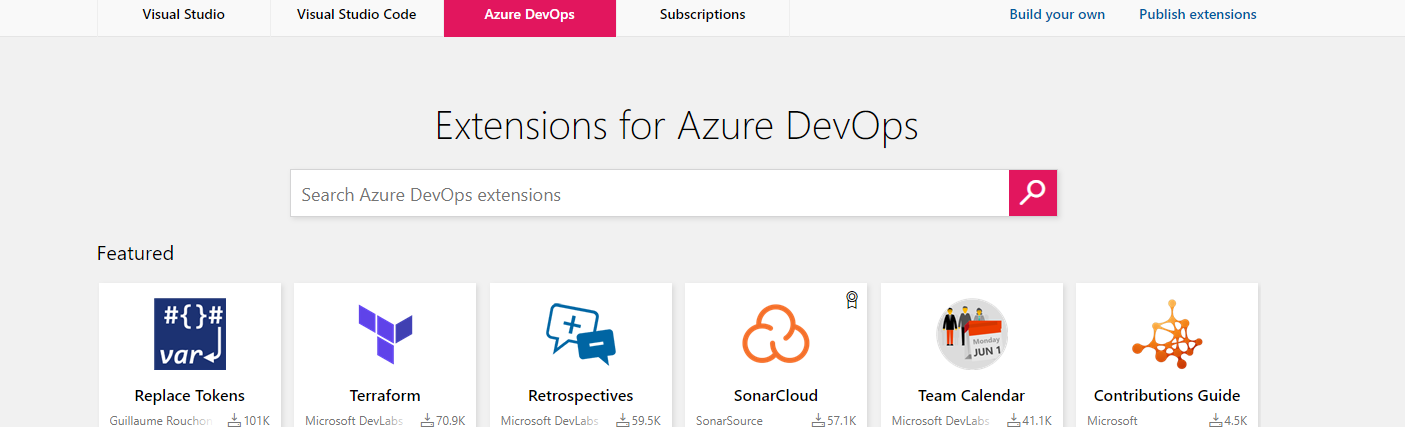
Task: Click the Extensions for Azure DevOps heading
Action: click(677, 127)
